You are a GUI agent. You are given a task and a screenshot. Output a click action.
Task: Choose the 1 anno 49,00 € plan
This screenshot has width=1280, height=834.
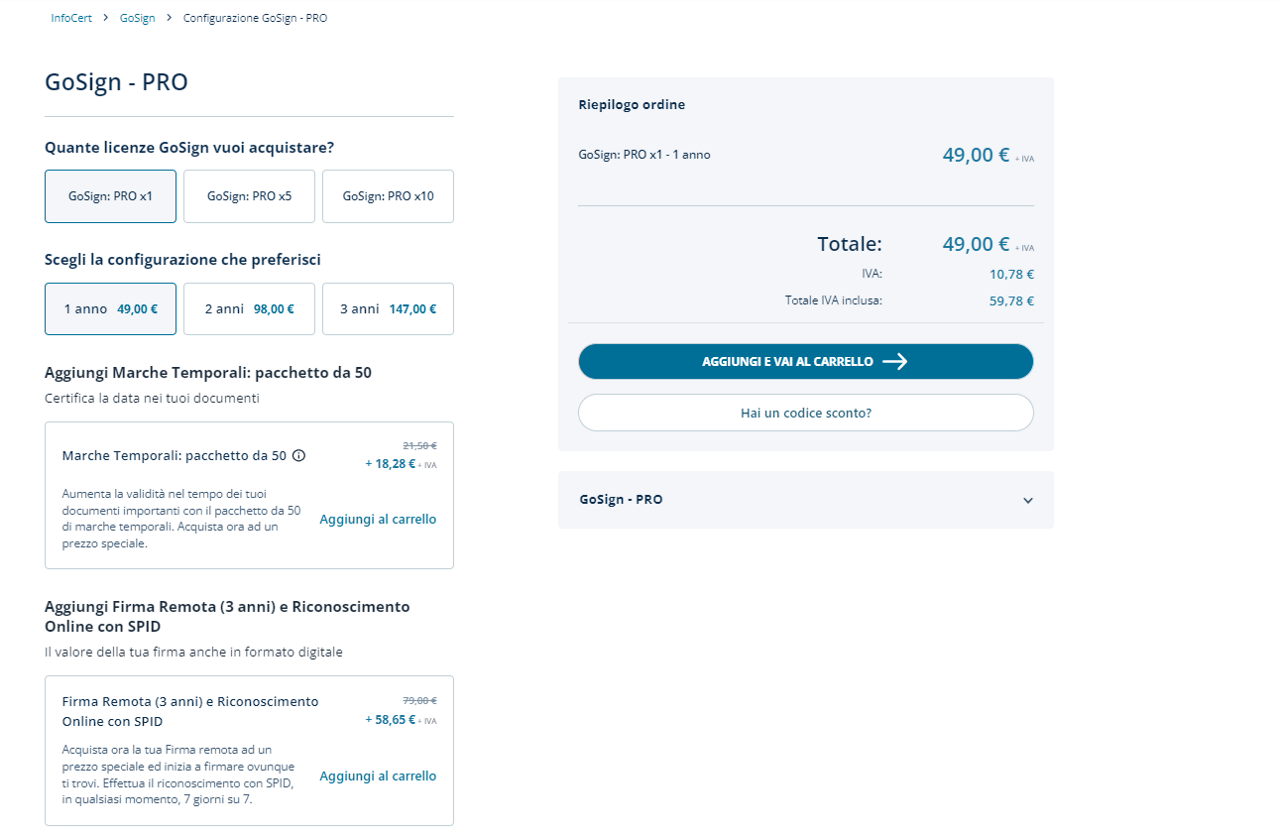110,309
